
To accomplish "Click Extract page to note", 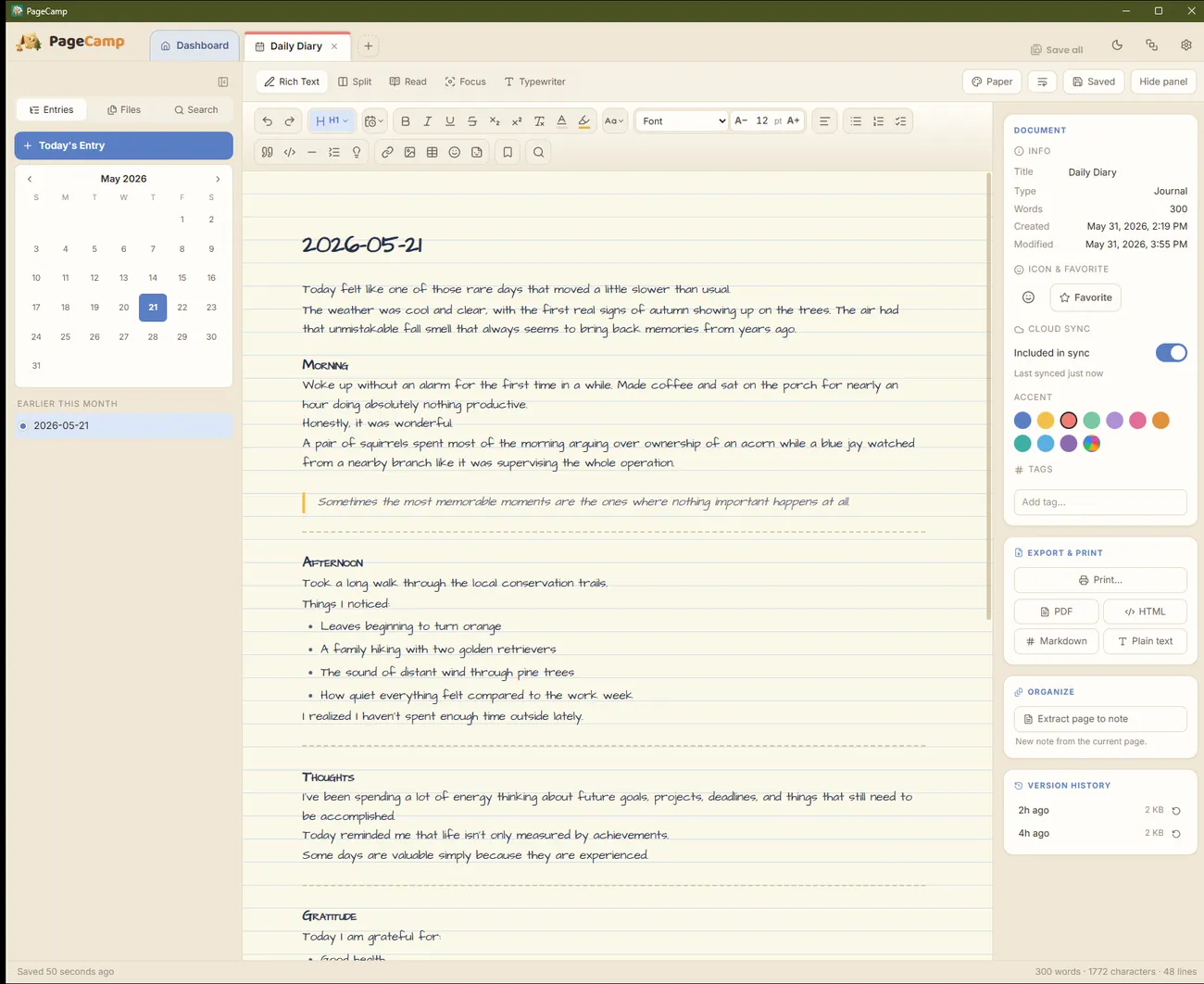I will [x=1100, y=719].
